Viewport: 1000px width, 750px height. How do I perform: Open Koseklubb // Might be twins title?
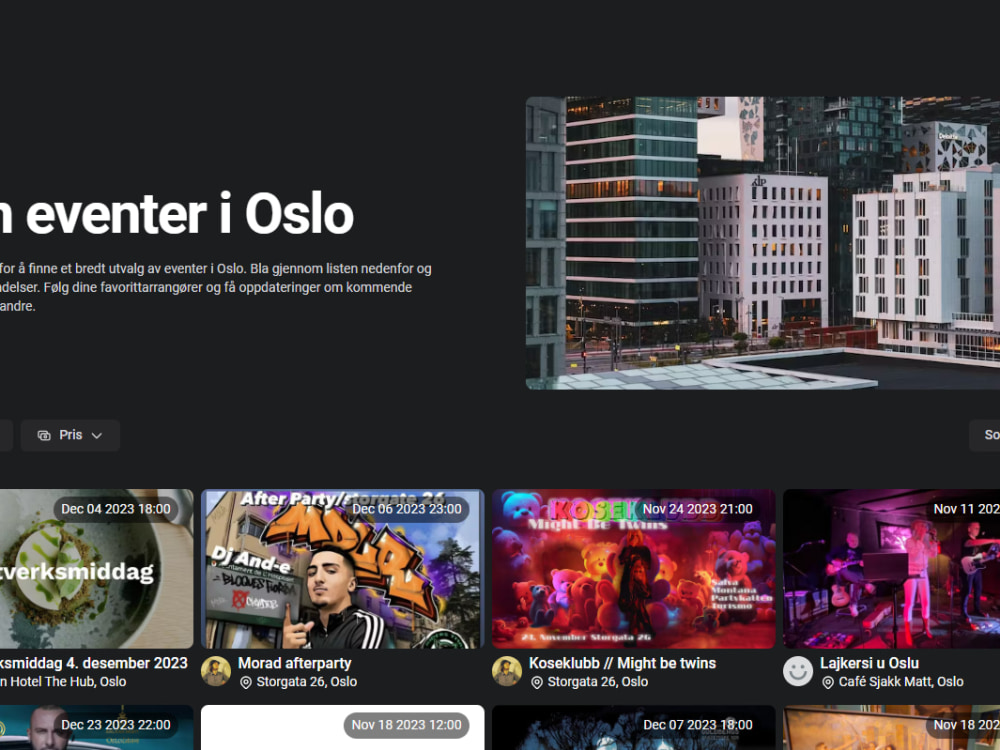click(x=622, y=663)
